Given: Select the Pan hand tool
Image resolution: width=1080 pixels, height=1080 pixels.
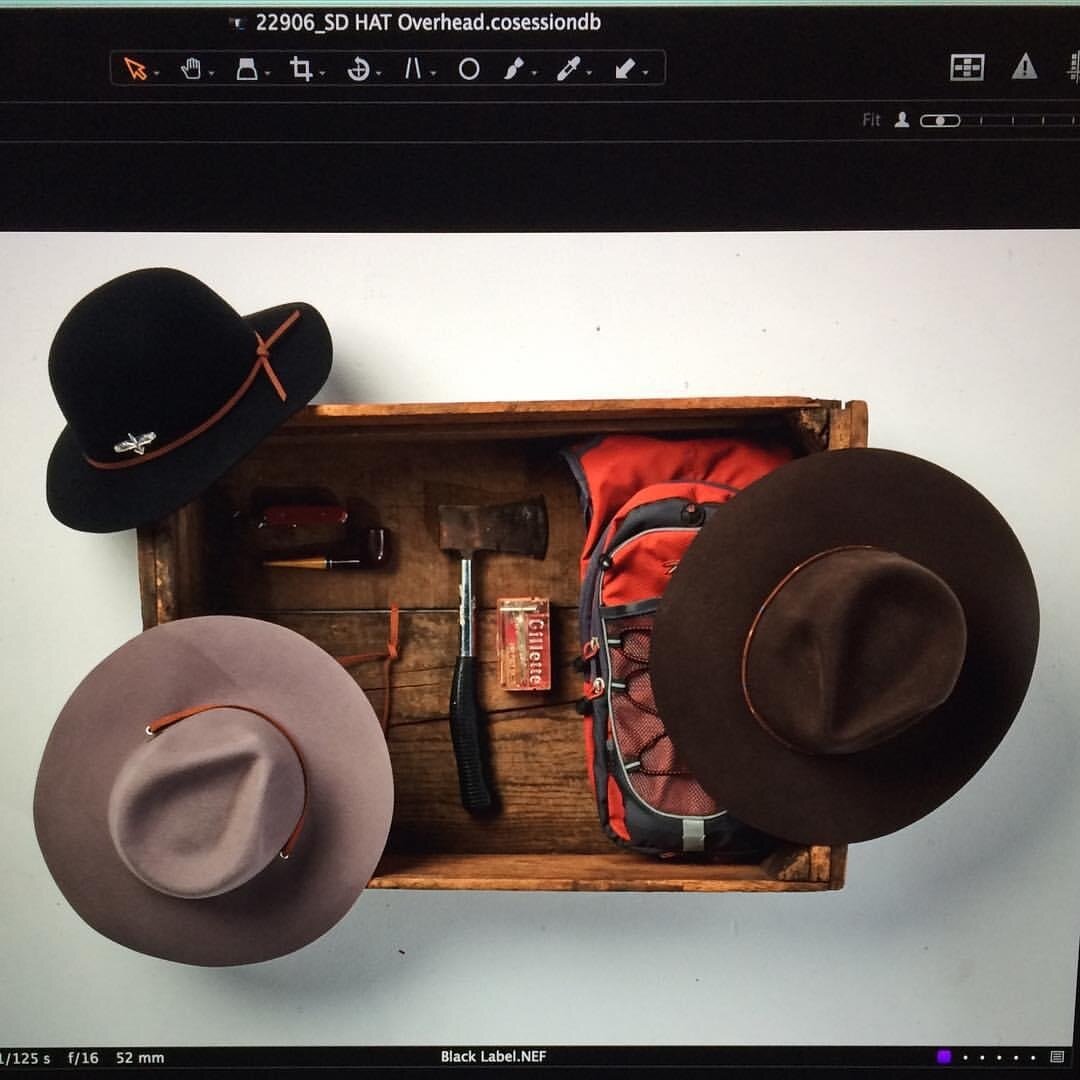Looking at the screenshot, I should click(x=190, y=68).
